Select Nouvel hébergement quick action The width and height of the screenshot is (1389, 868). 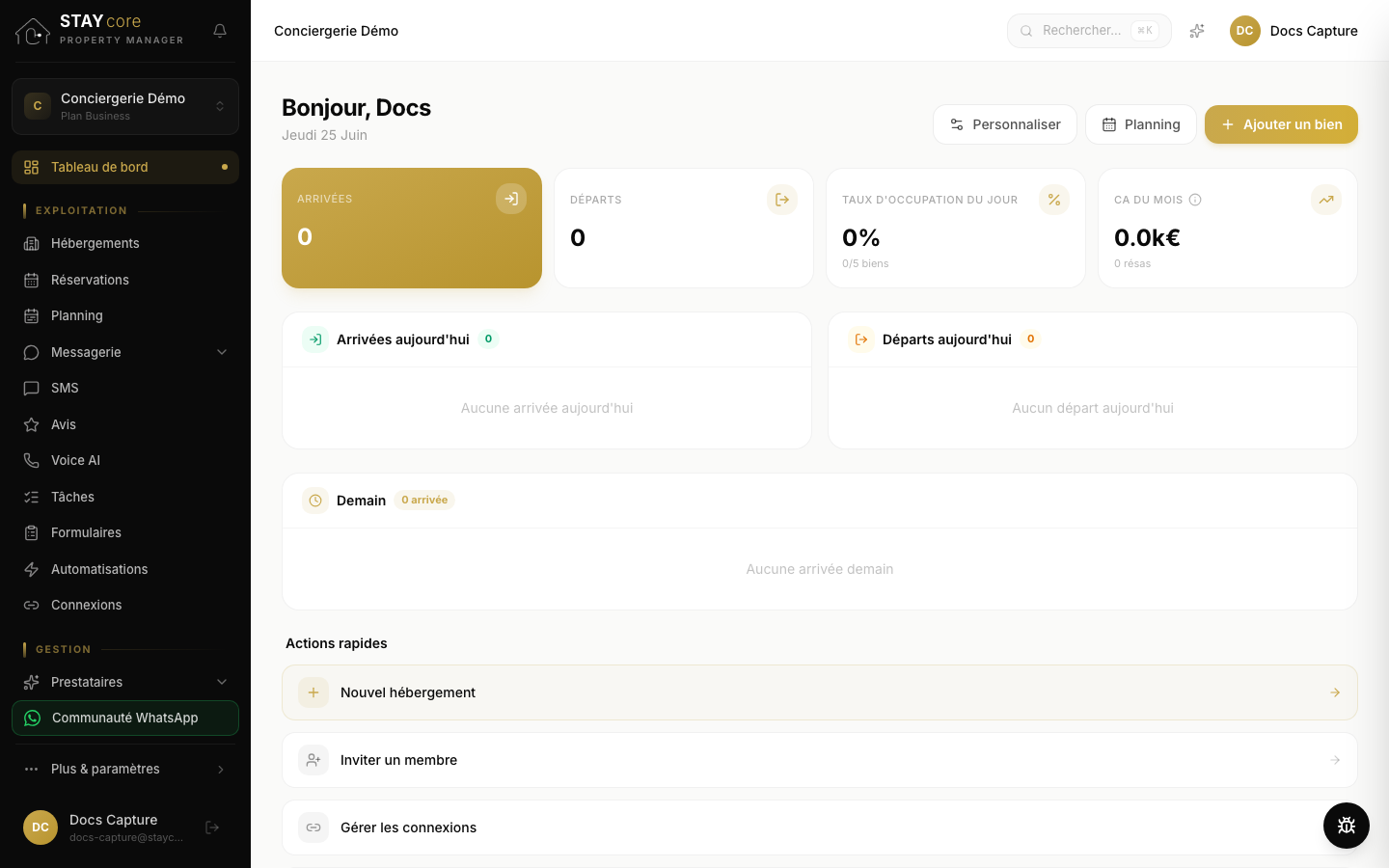click(820, 692)
